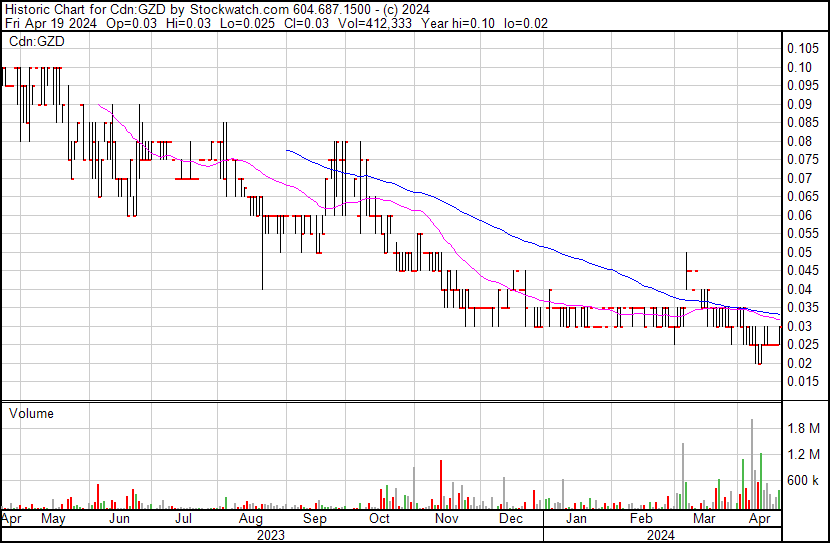Viewport: 830px width, 543px height.
Task: Click the 'Op=0.03' value in header
Action: (x=132, y=23)
